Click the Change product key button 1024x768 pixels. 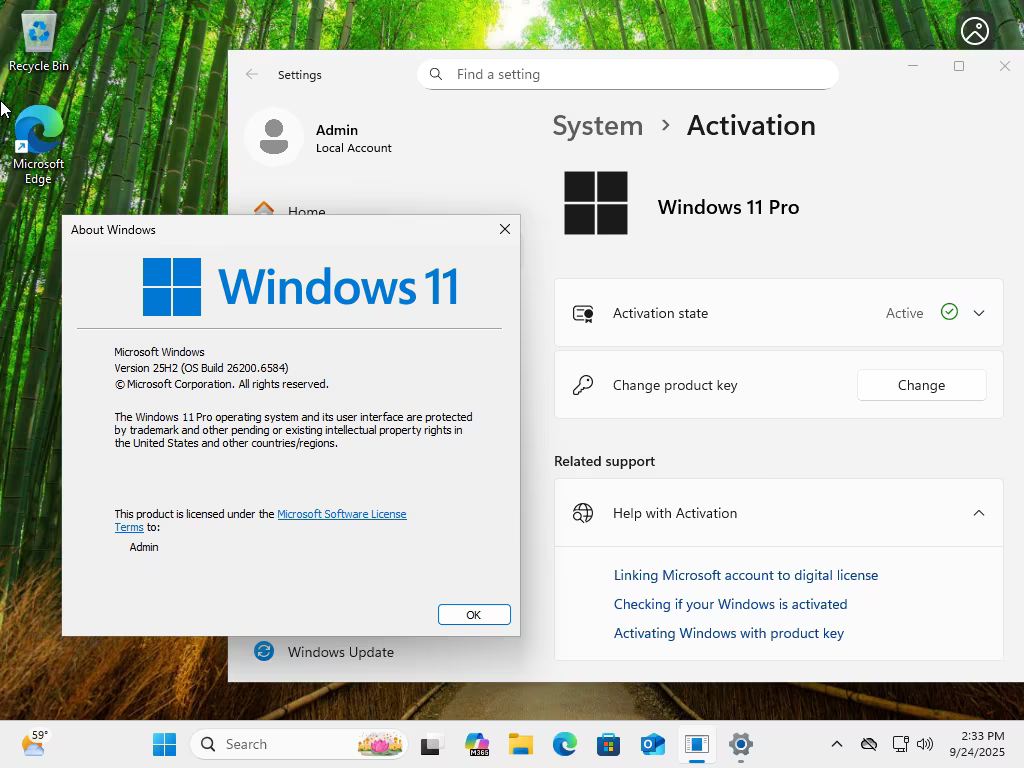click(x=921, y=385)
